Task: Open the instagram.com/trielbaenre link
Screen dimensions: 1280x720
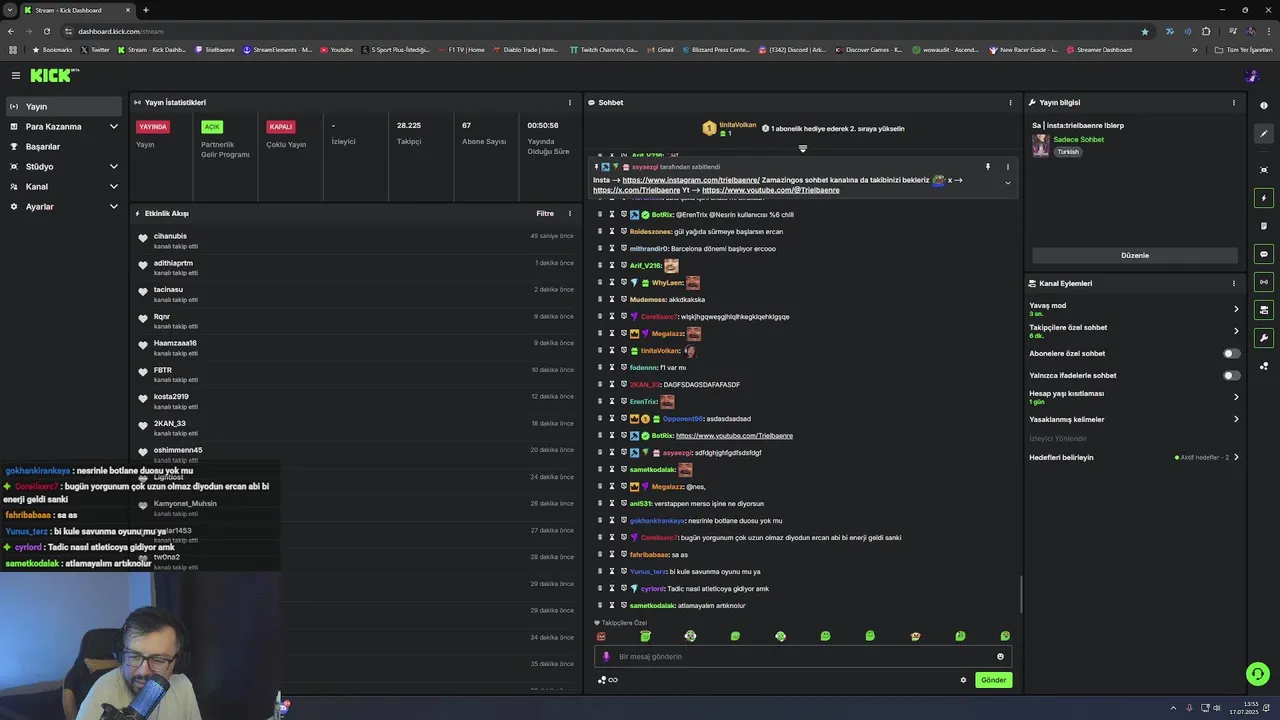Action: pos(691,180)
